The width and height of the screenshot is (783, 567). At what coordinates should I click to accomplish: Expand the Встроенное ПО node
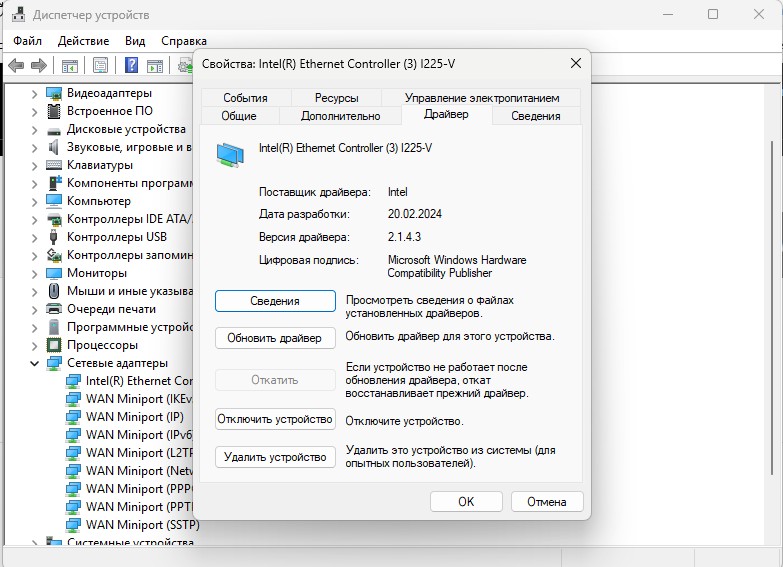(x=34, y=112)
